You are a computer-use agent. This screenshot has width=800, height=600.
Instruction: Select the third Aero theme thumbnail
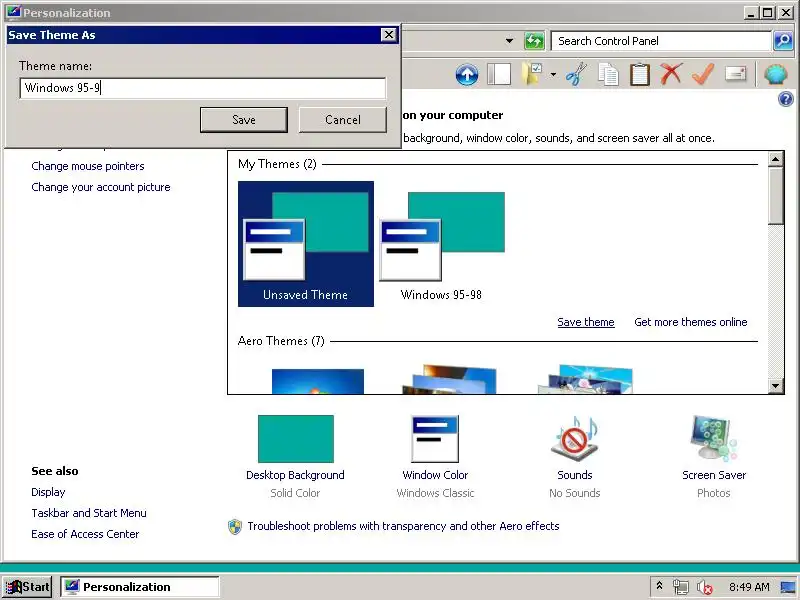(x=586, y=379)
